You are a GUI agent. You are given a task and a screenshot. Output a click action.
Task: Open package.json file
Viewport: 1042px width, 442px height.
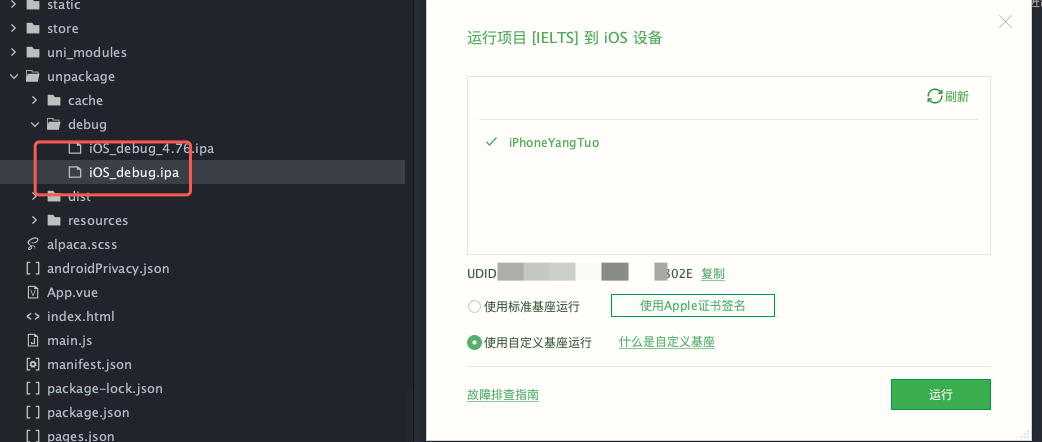click(88, 412)
